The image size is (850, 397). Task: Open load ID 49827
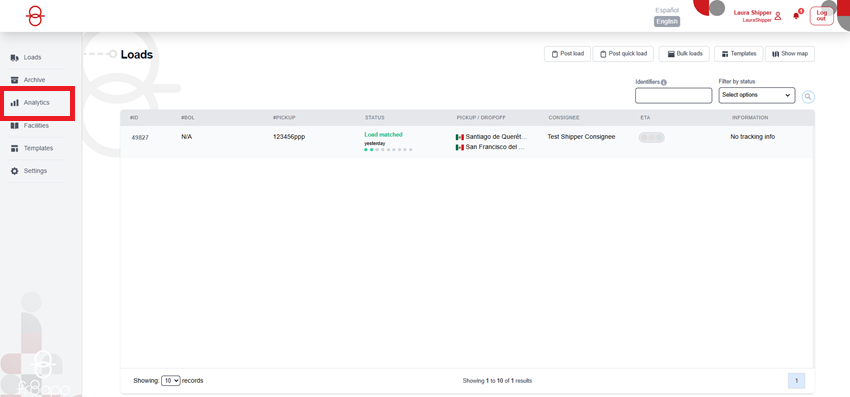point(140,138)
